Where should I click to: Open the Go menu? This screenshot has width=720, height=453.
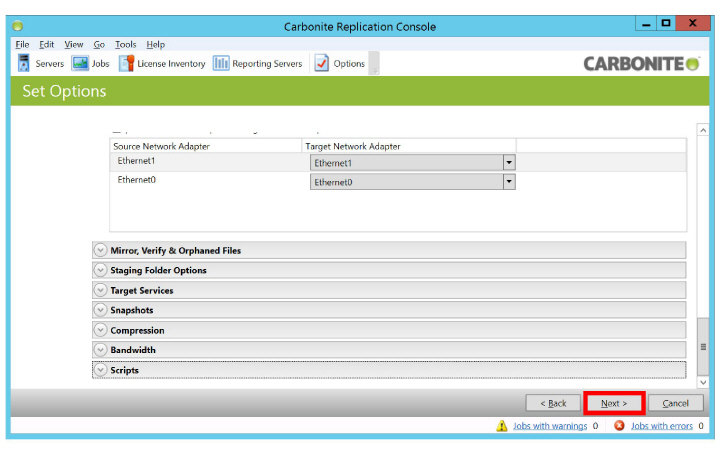[x=99, y=45]
